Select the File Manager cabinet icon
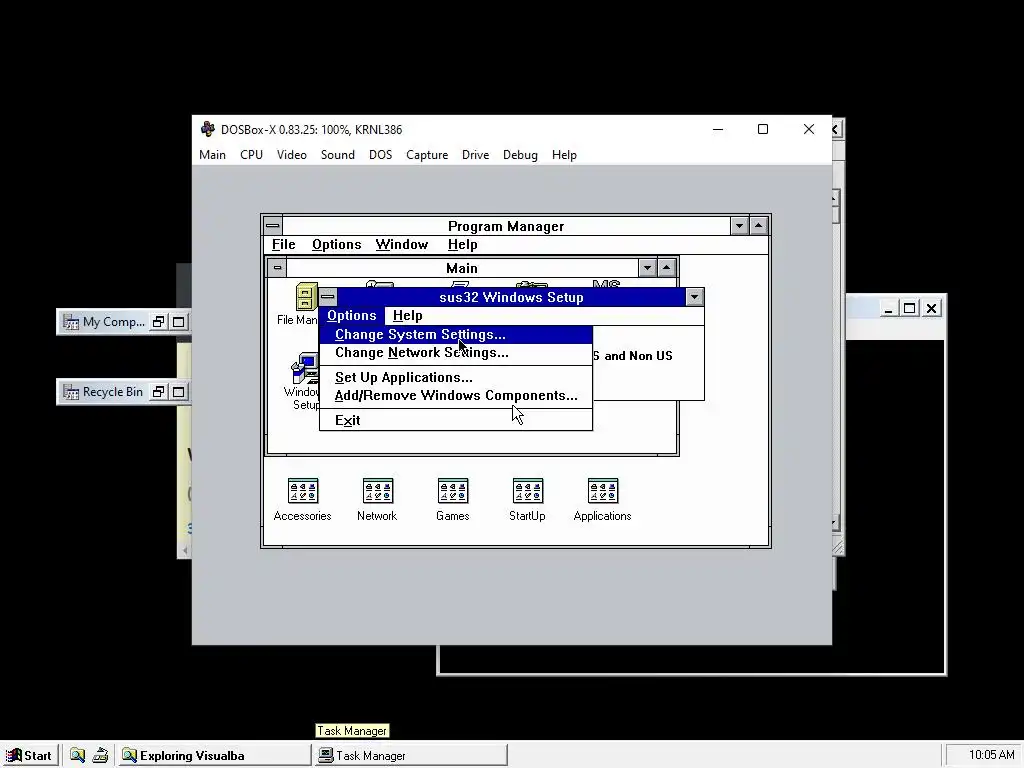 [306, 296]
